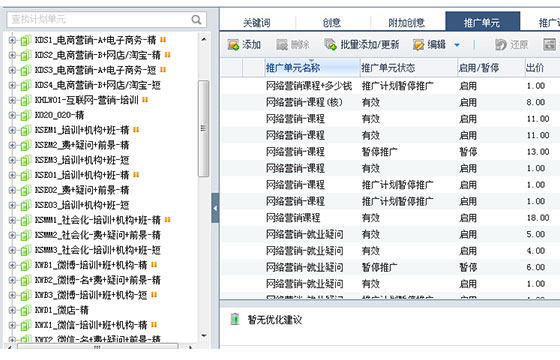Click the tree scrollbar up arrow
Image resolution: width=560 pixels, height=360 pixels.
[x=204, y=39]
